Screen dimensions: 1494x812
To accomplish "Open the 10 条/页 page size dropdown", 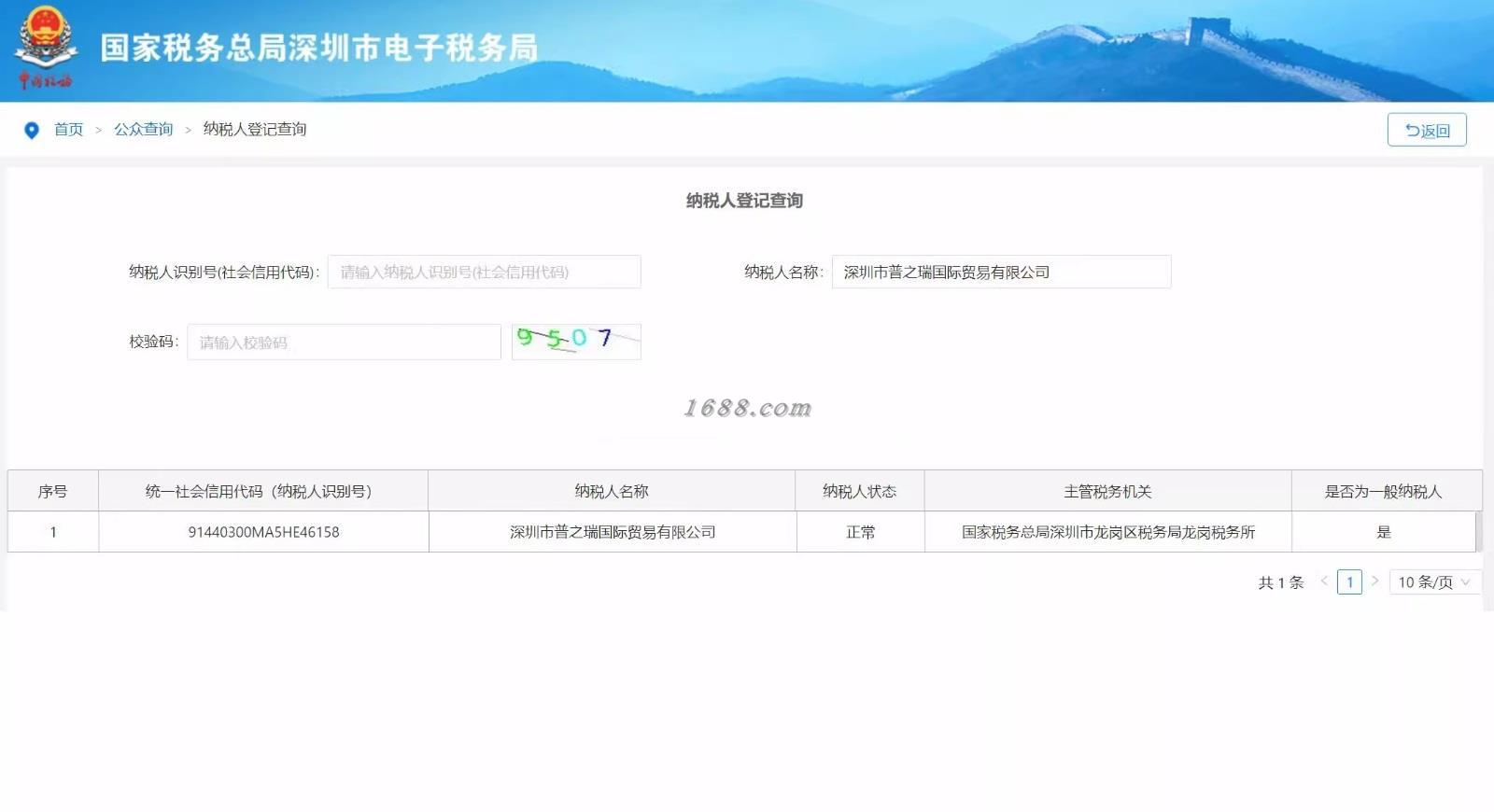I will pos(1435,581).
